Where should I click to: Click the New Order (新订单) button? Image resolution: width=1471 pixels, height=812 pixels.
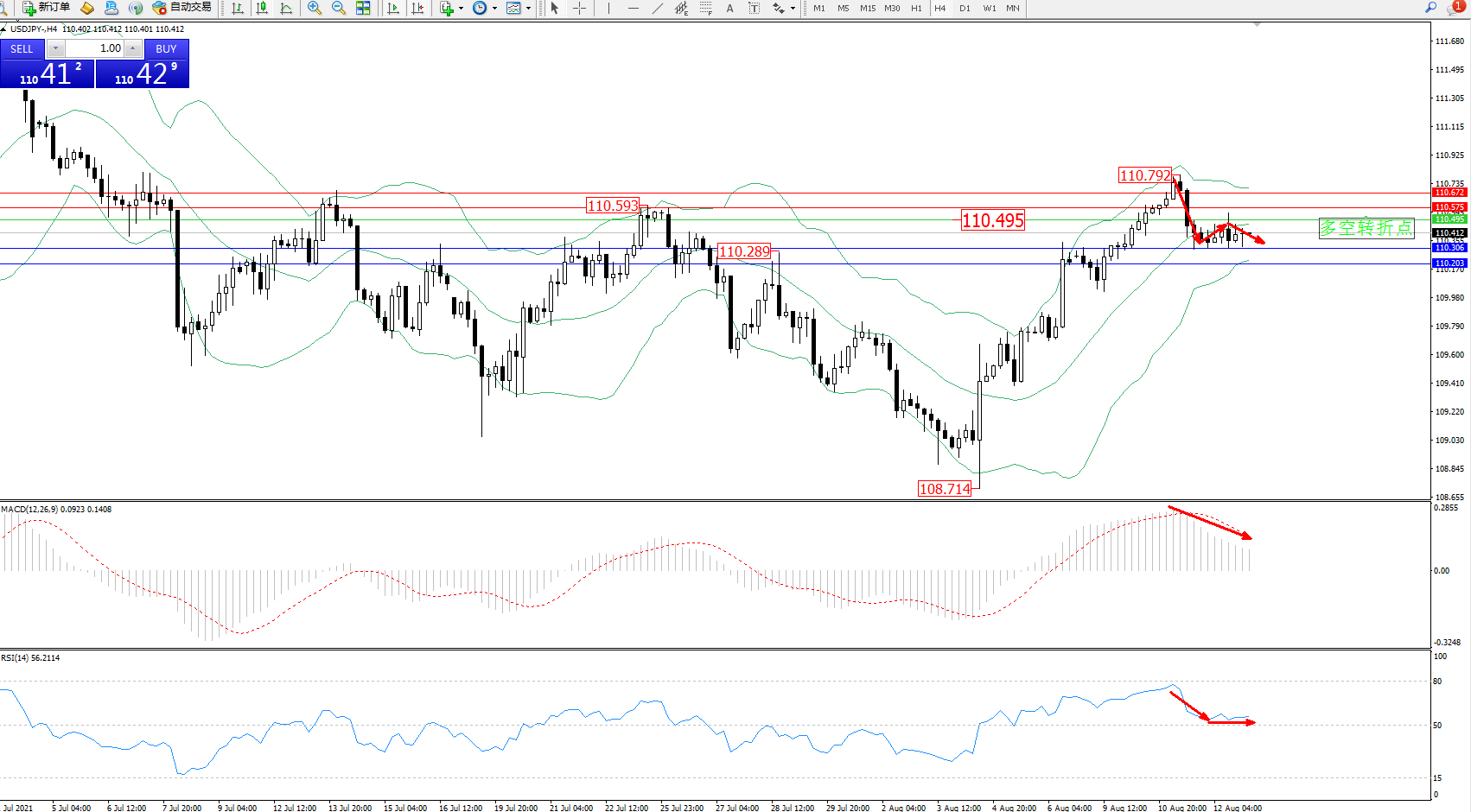click(47, 8)
